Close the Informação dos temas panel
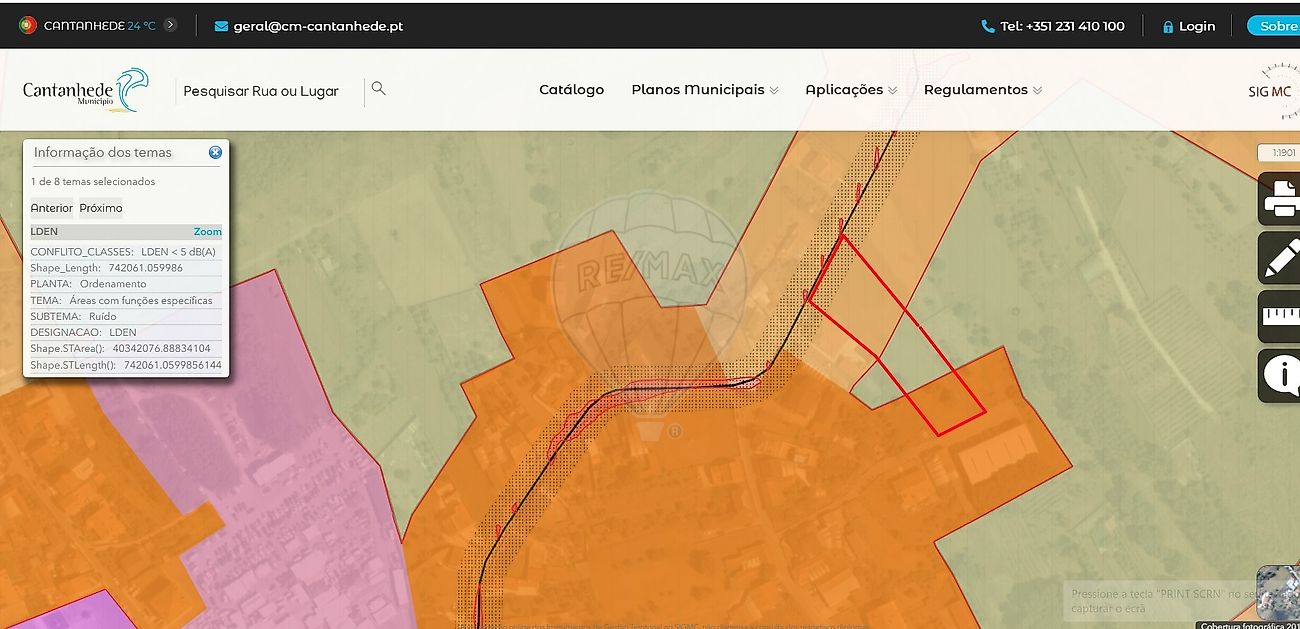The image size is (1300, 629). tap(215, 152)
